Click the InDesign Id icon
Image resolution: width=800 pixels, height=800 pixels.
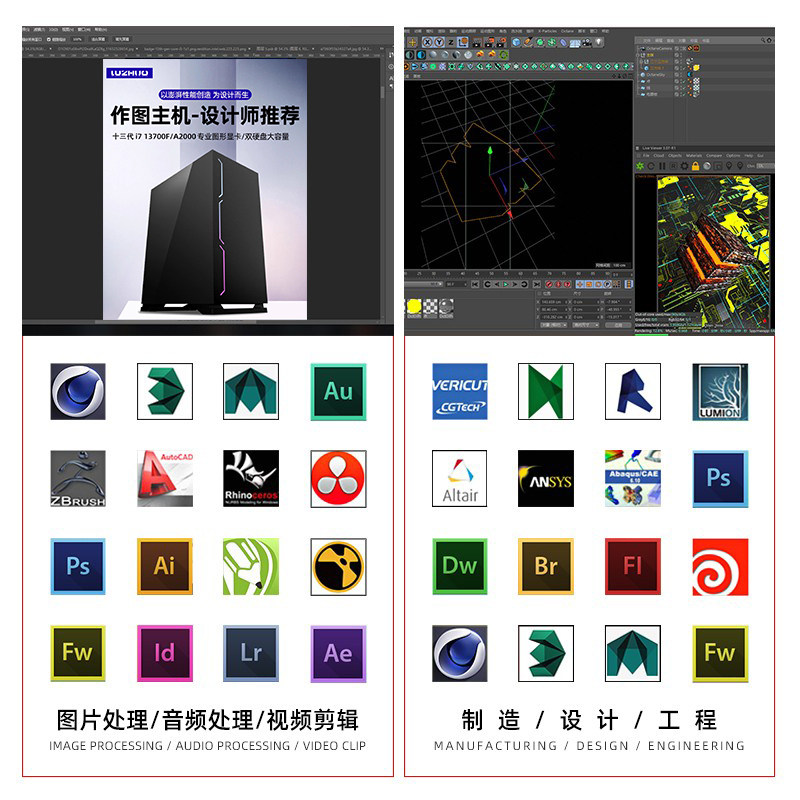(x=165, y=654)
